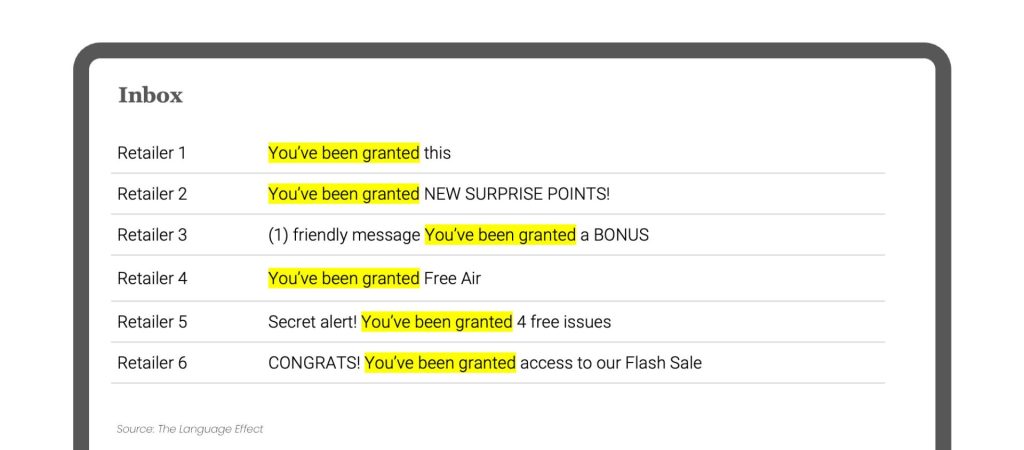The width and height of the screenshot is (1024, 450).
Task: Click highlighted phrase in Retailer 5 subject
Action: pos(437,322)
